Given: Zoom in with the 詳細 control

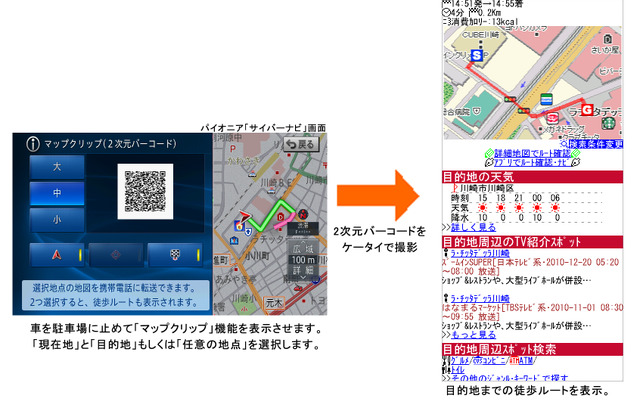Looking at the screenshot, I should tap(303, 270).
